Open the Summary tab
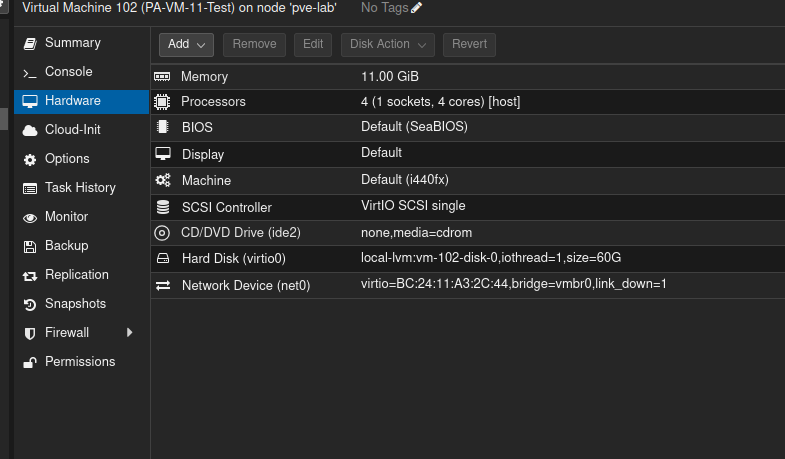The width and height of the screenshot is (785, 459). point(82,44)
